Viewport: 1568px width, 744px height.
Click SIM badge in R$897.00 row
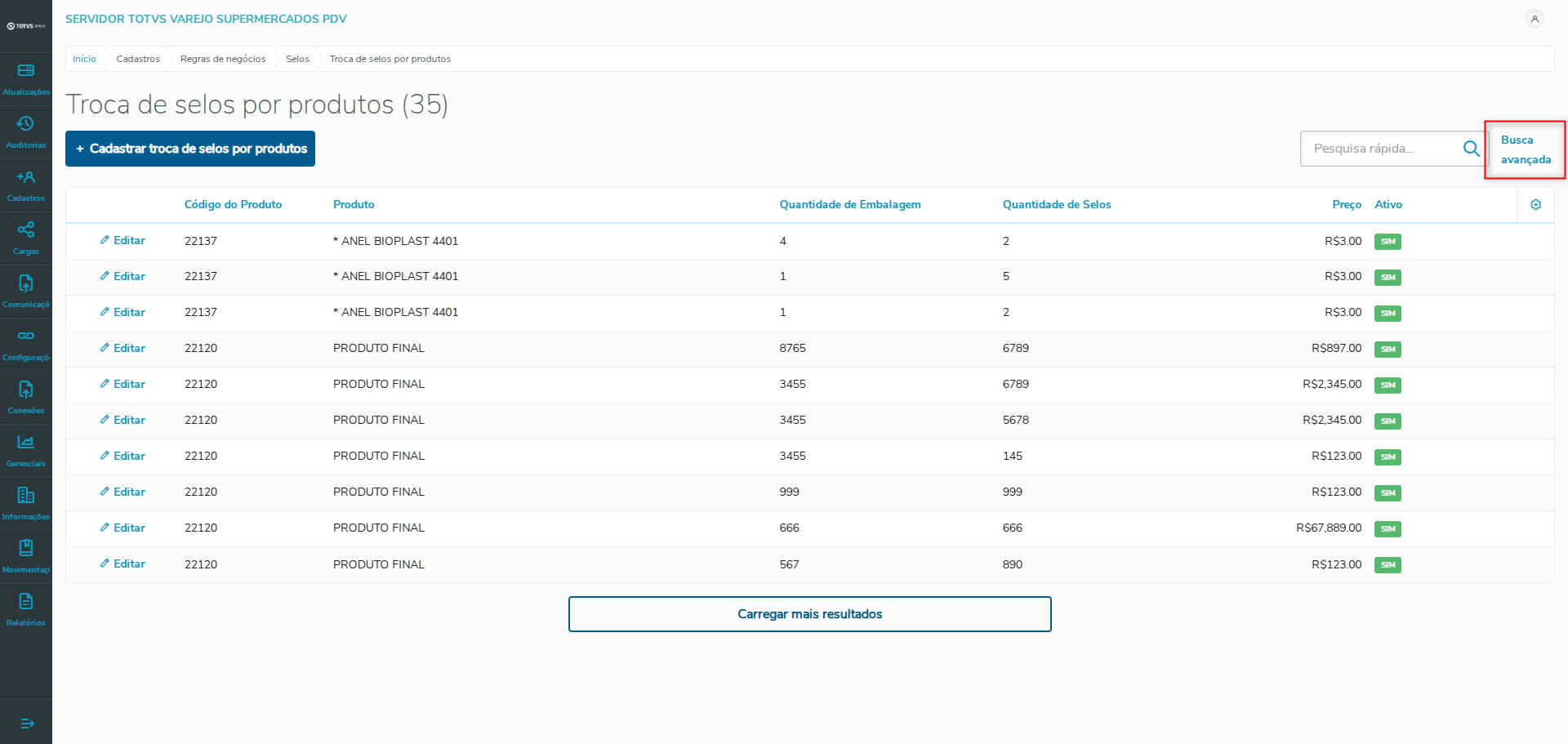[x=1388, y=350]
